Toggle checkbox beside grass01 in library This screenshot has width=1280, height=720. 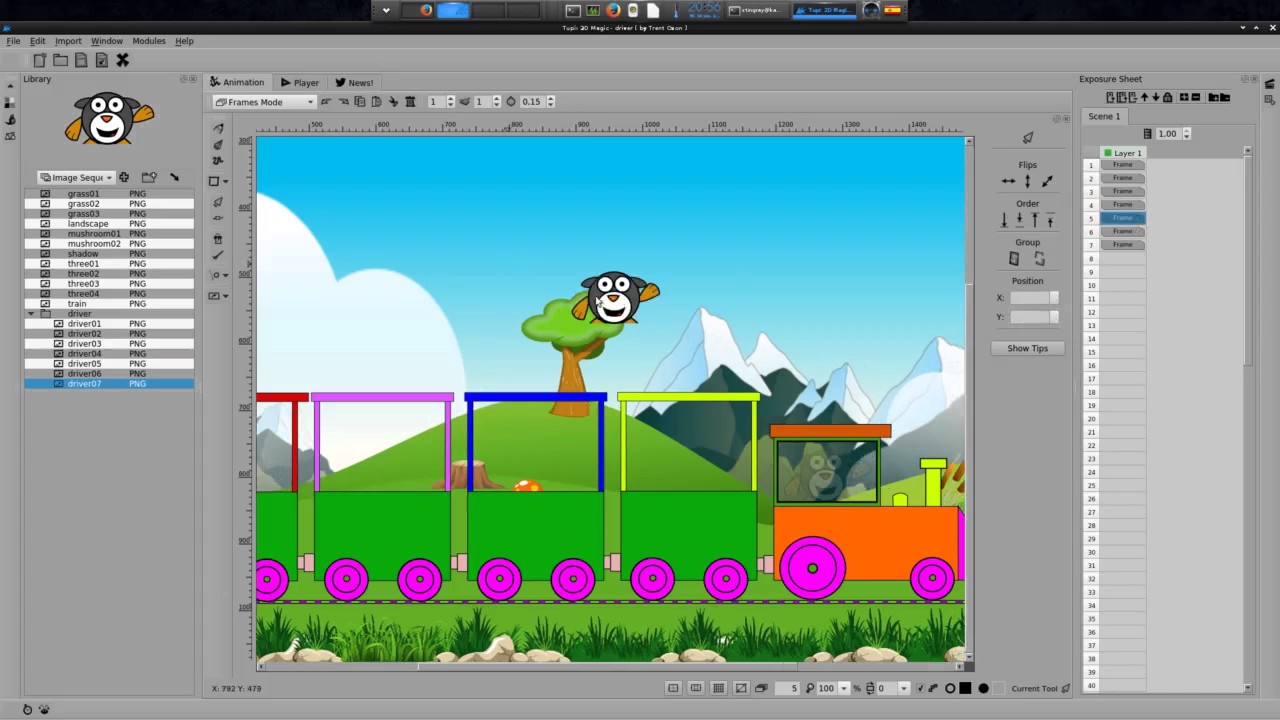pos(45,193)
